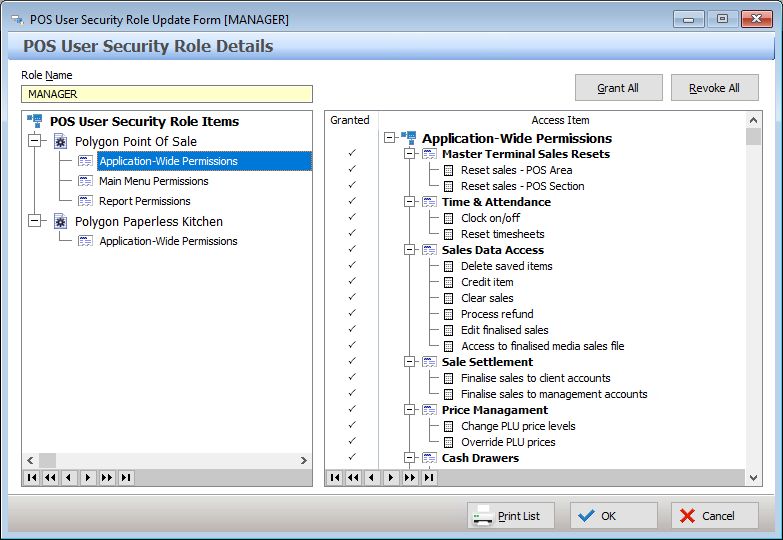This screenshot has width=783, height=540.
Task: Click the Polygon Paperless Kitchen gear icon
Action: pyautogui.click(x=60, y=221)
